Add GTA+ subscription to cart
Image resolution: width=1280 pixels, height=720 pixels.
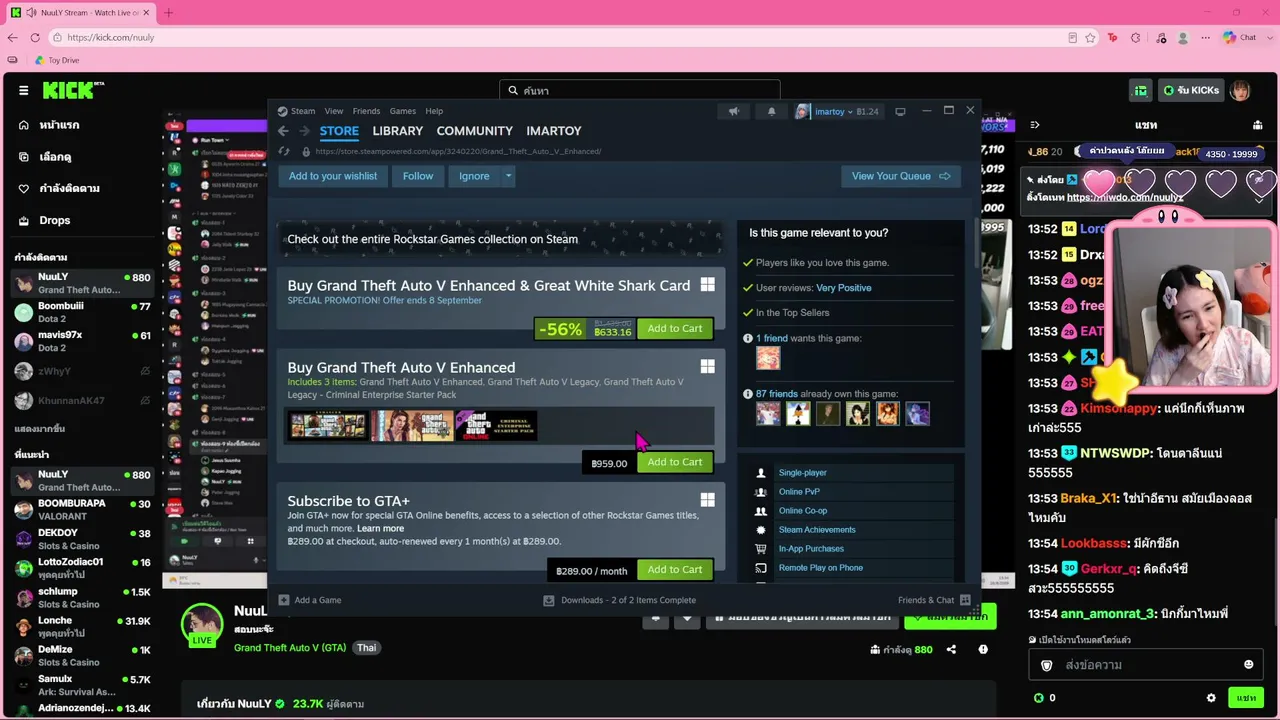pos(675,570)
